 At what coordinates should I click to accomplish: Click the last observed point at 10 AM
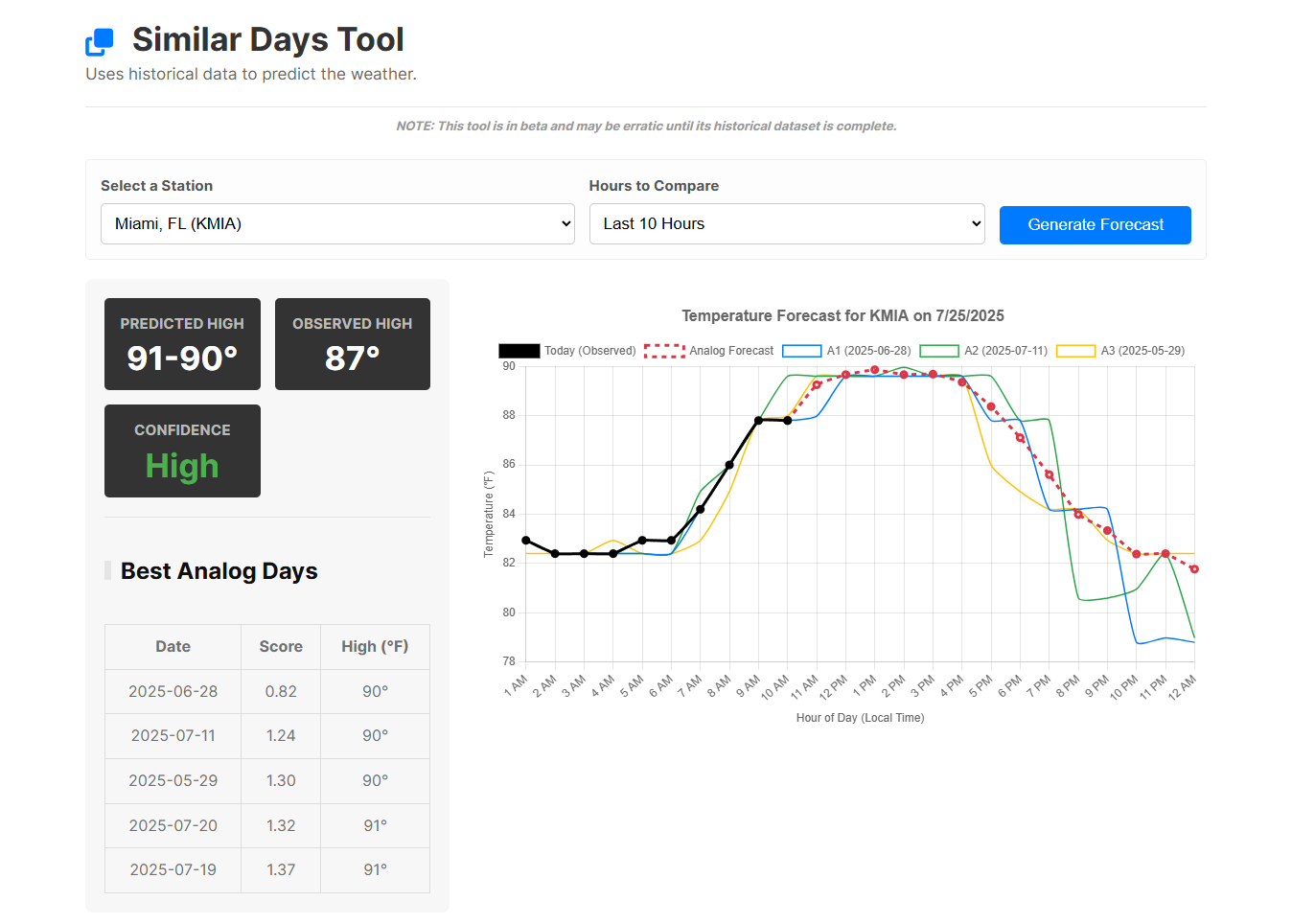pos(788,420)
